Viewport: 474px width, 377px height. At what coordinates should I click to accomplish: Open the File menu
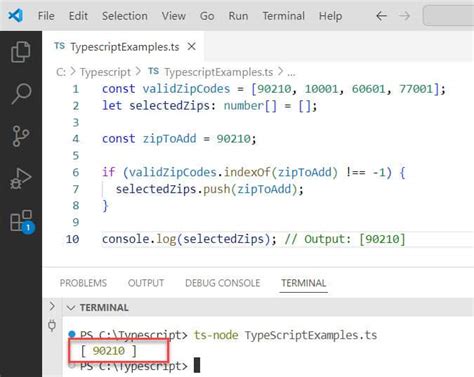(x=46, y=16)
